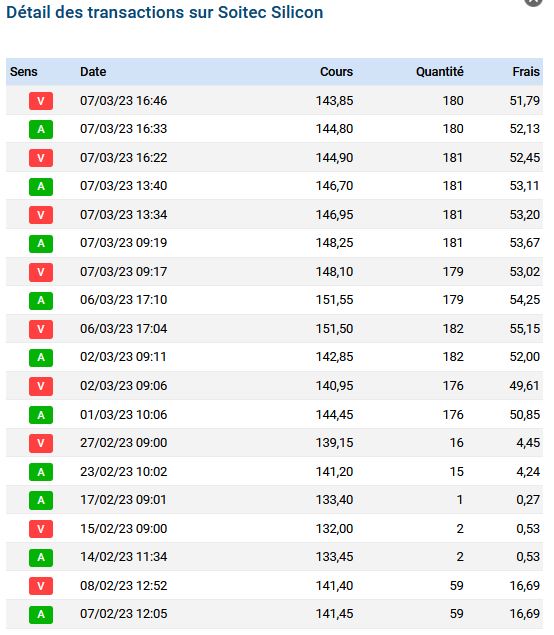554x635 pixels.
Task: Click the Cours column header
Action: coord(337,72)
